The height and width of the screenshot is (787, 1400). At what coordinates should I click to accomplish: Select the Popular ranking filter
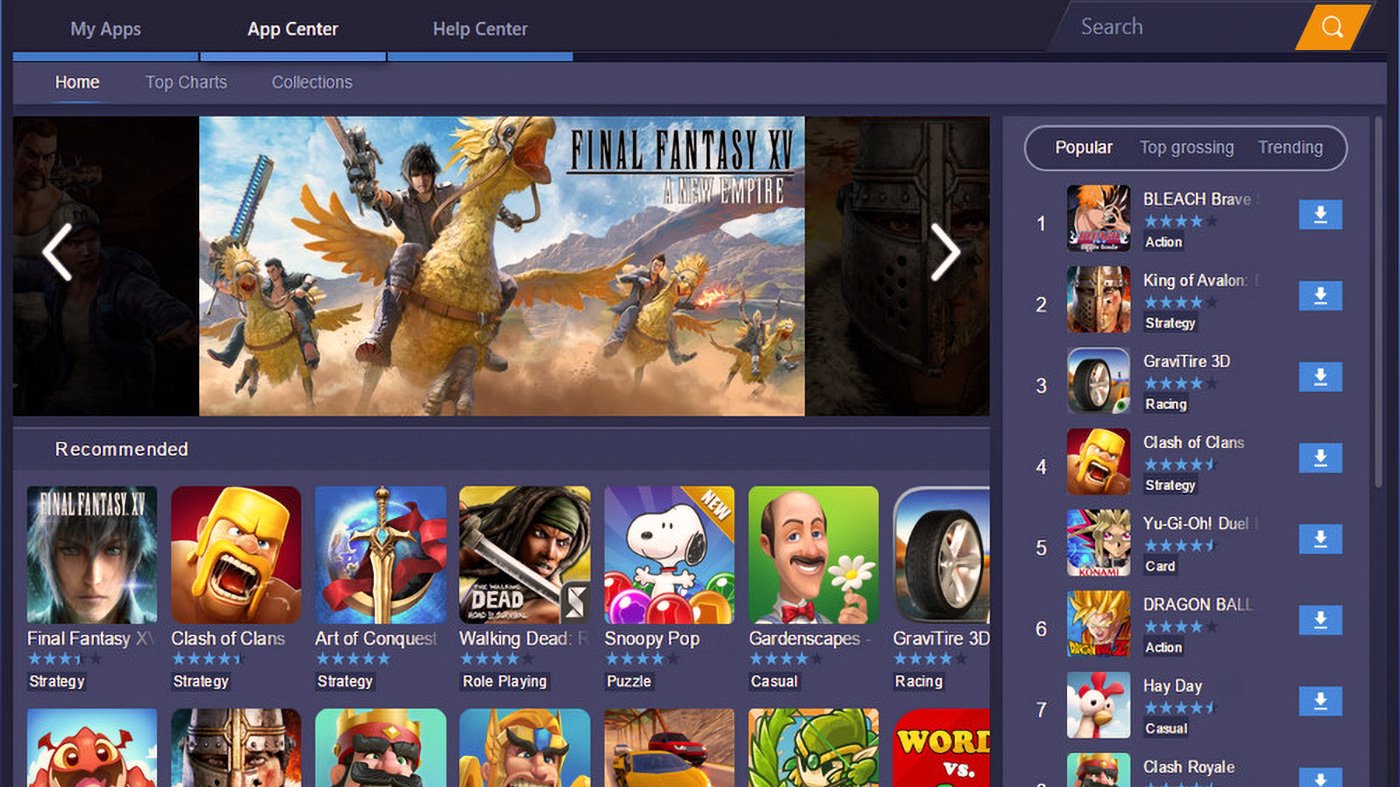point(1084,147)
